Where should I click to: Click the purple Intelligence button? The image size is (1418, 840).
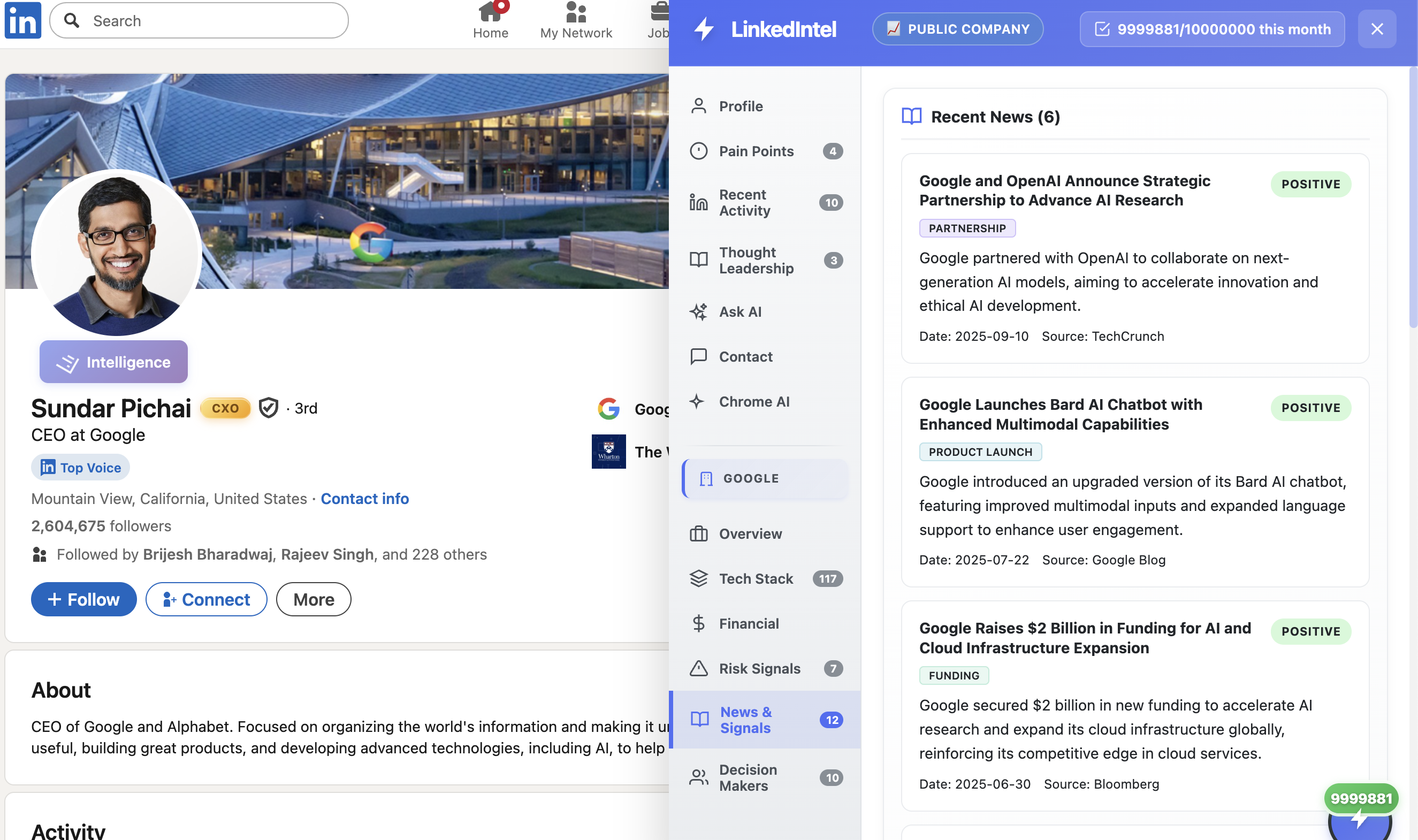[x=113, y=362]
